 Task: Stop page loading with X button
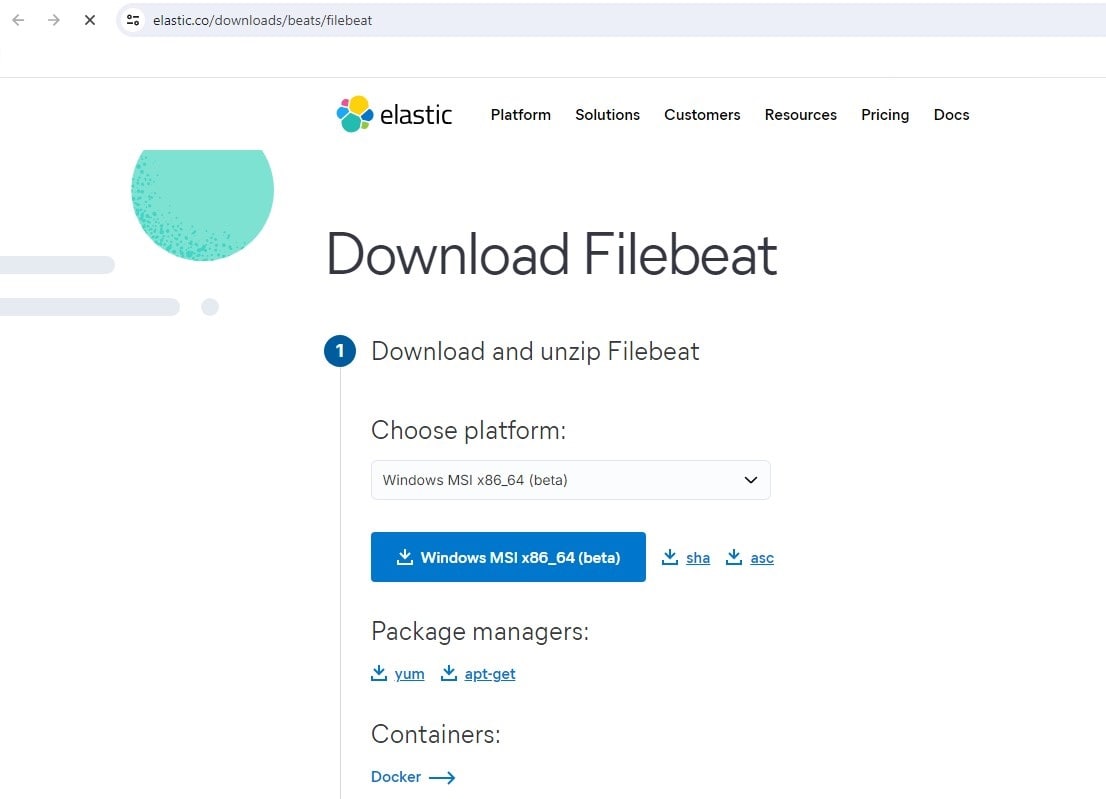90,20
